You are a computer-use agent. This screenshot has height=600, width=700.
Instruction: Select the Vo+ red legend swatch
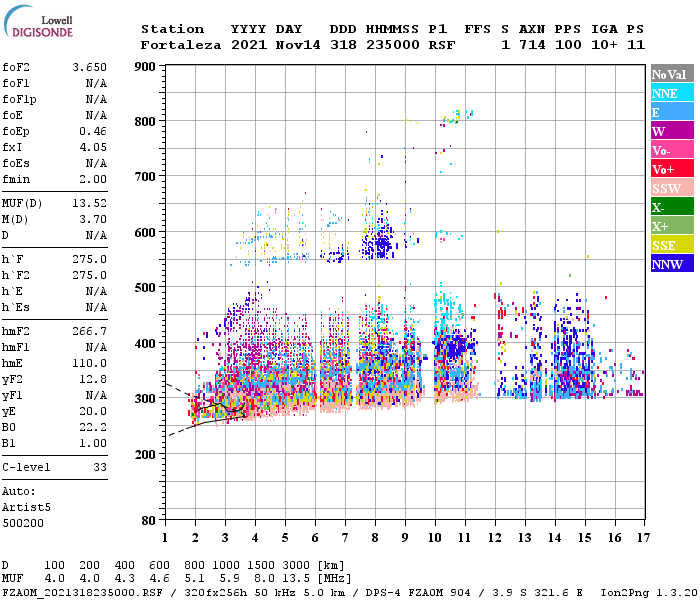click(x=672, y=169)
